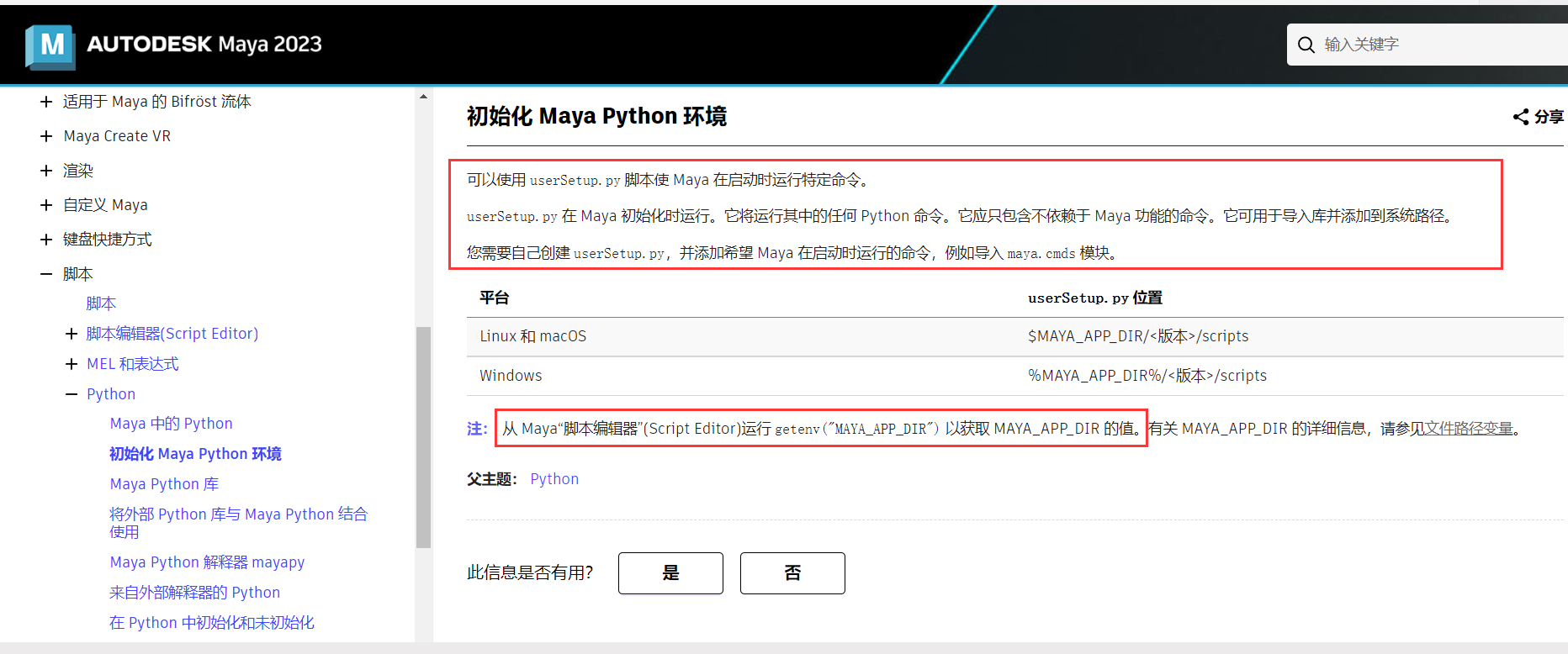The image size is (1568, 654).
Task: Click the $MAYA_APP_DIR/<版本>/scripts cell
Action: 1138,336
